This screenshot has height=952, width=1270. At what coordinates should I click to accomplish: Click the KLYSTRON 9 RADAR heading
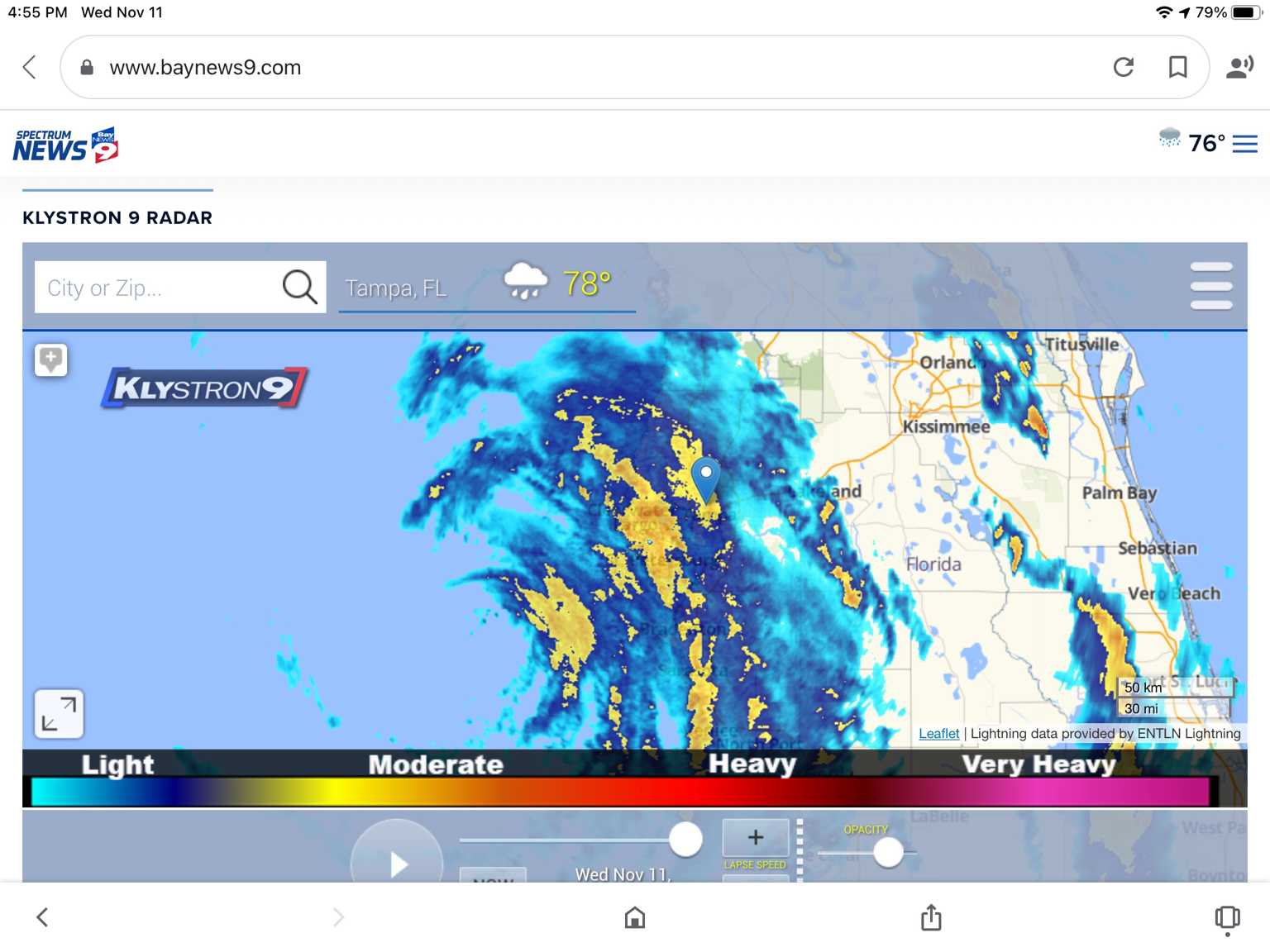click(x=117, y=217)
